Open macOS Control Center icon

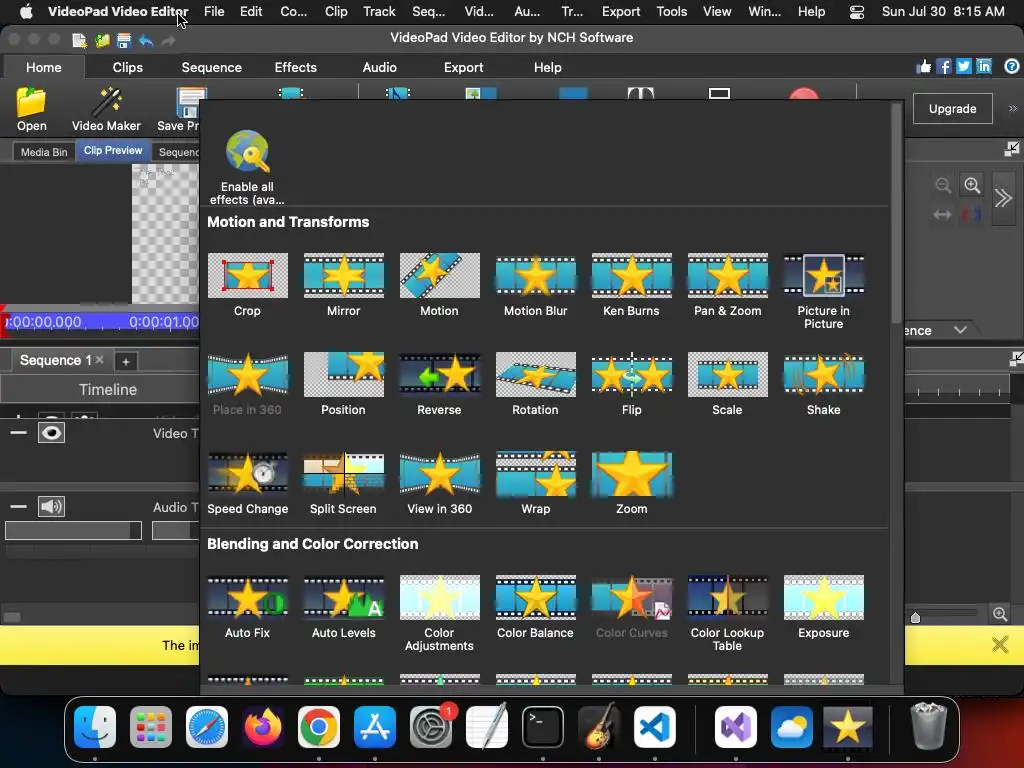pyautogui.click(x=856, y=12)
